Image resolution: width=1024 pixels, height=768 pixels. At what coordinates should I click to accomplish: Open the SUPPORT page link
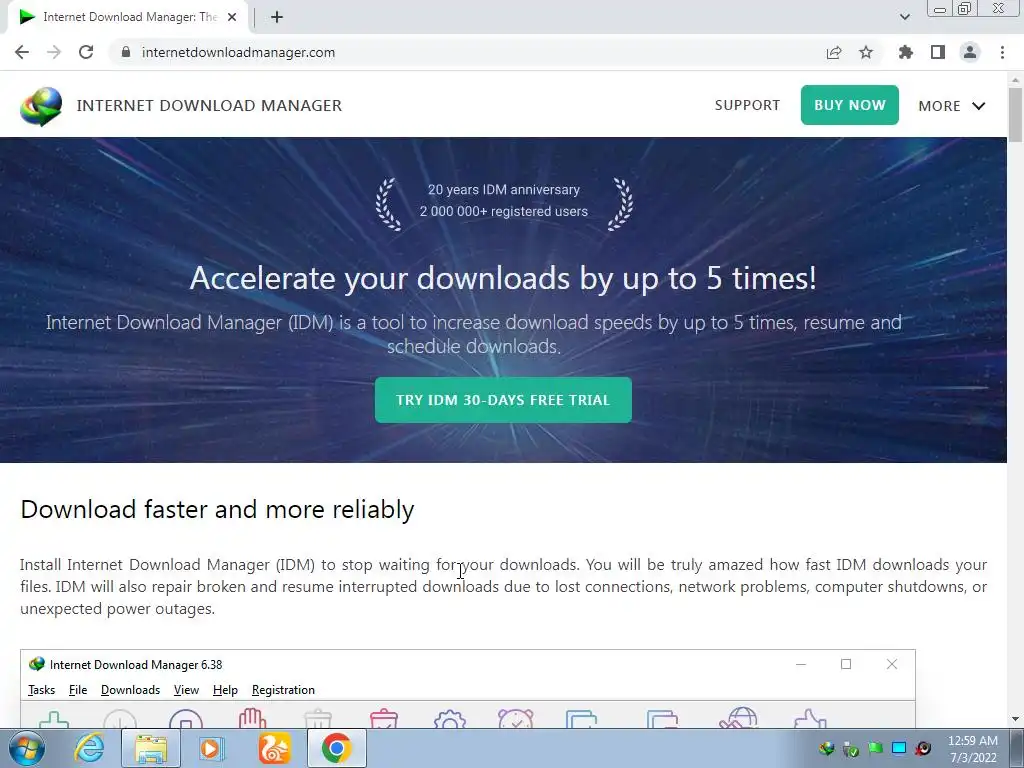tap(747, 105)
